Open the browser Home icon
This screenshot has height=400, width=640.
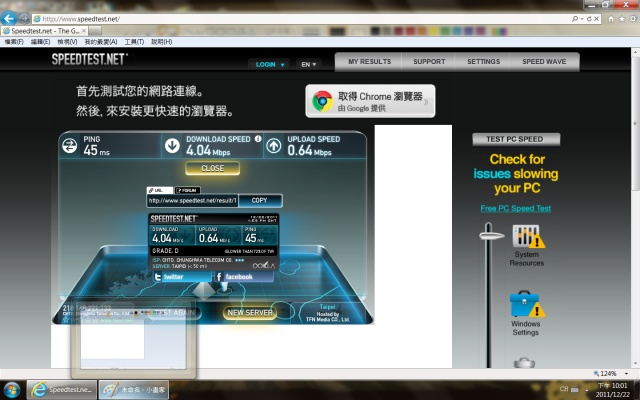[x=611, y=19]
